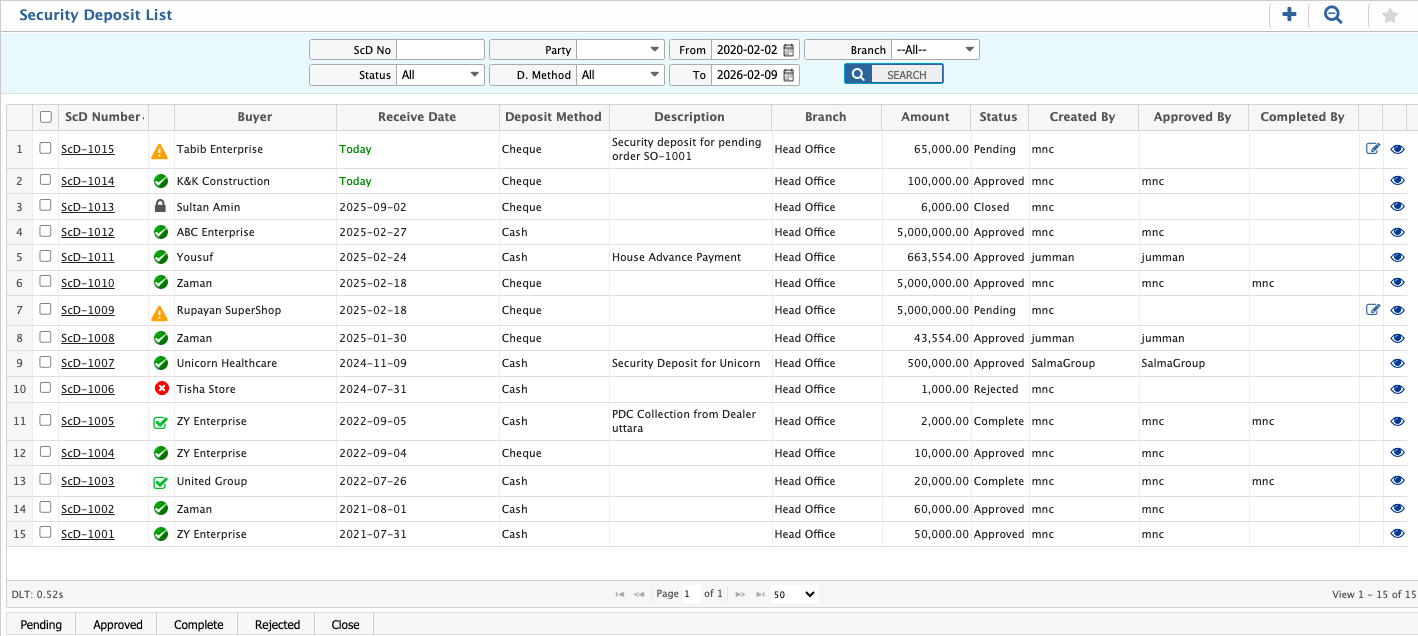
Task: Click the ScD No input field
Action: (x=440, y=50)
